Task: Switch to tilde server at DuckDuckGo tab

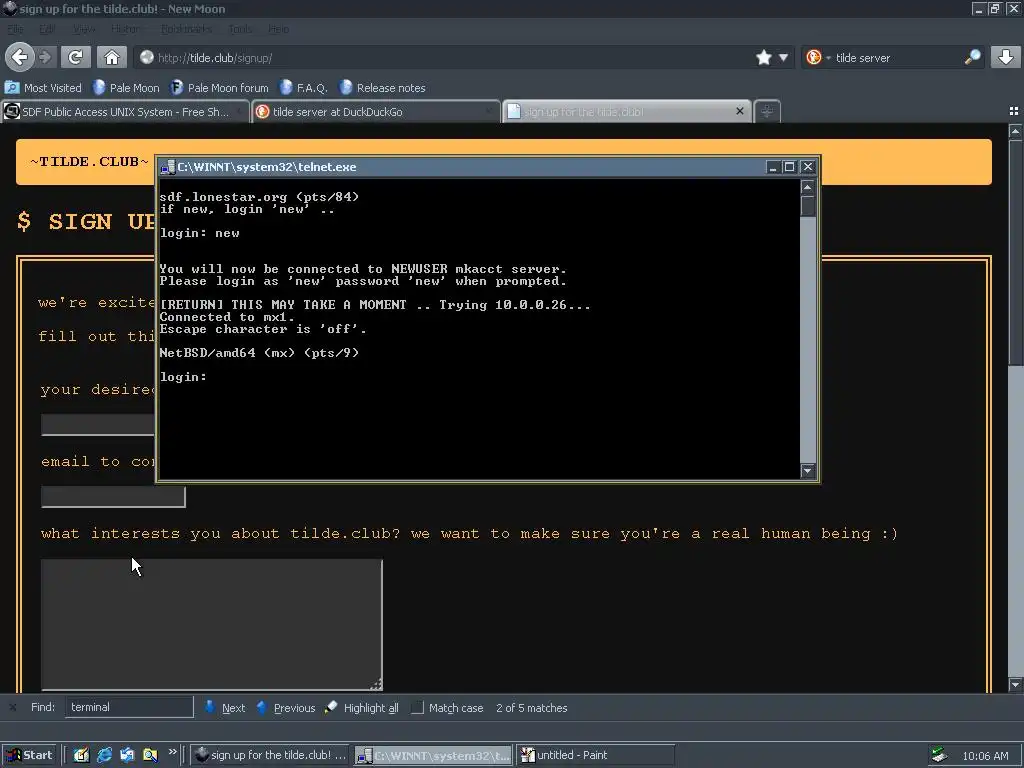Action: point(376,112)
